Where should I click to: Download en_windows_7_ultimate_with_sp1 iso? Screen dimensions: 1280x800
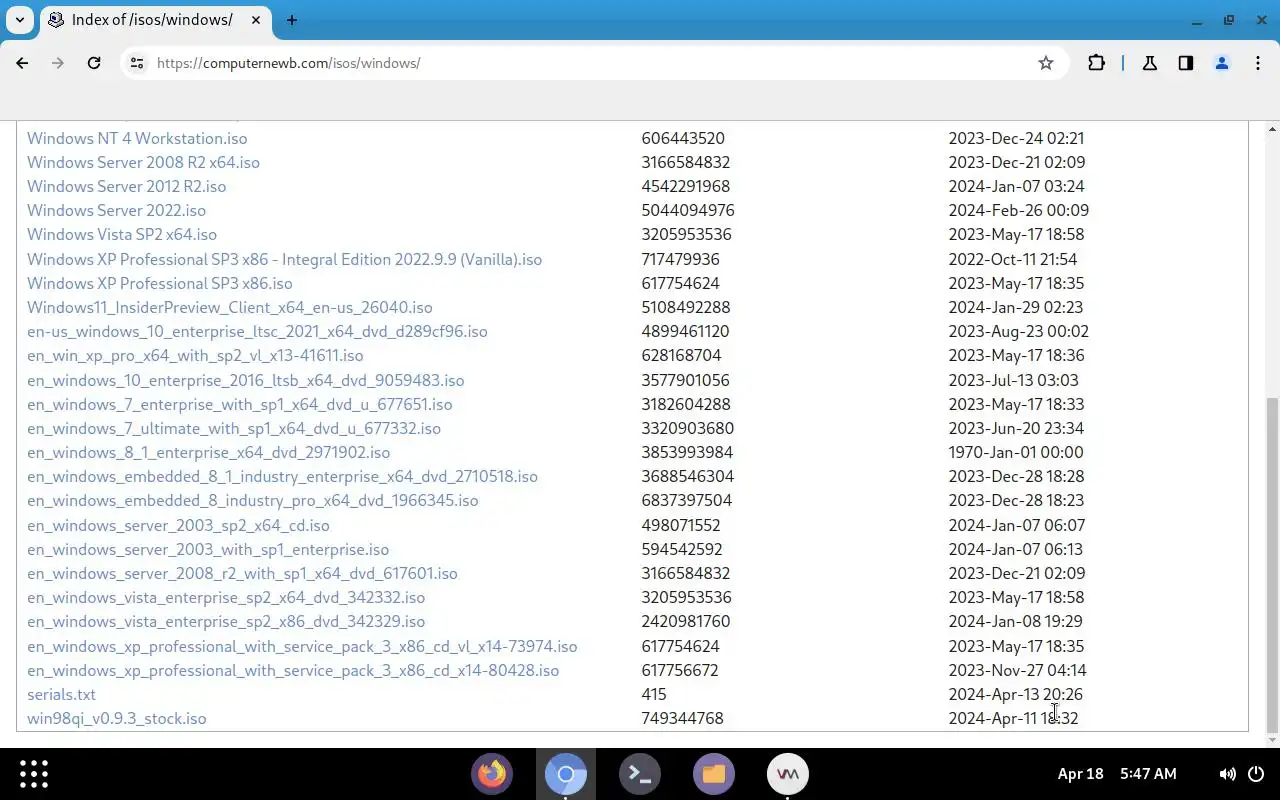234,428
